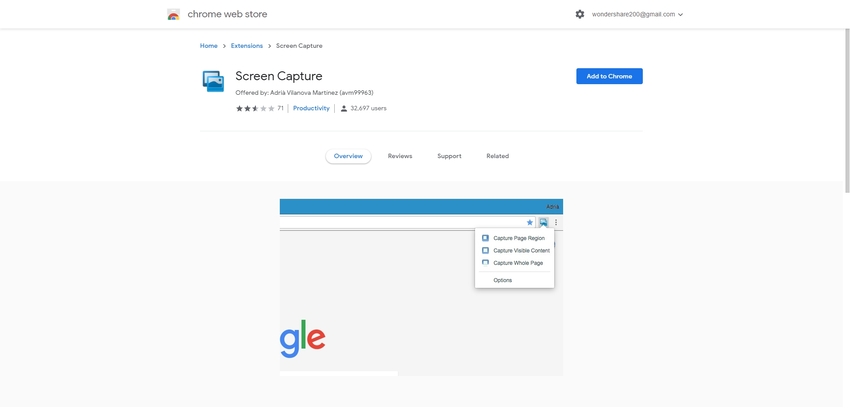Click the Capture Whole Page text in the preview
Viewport: 850px width, 415px height.
(518, 263)
